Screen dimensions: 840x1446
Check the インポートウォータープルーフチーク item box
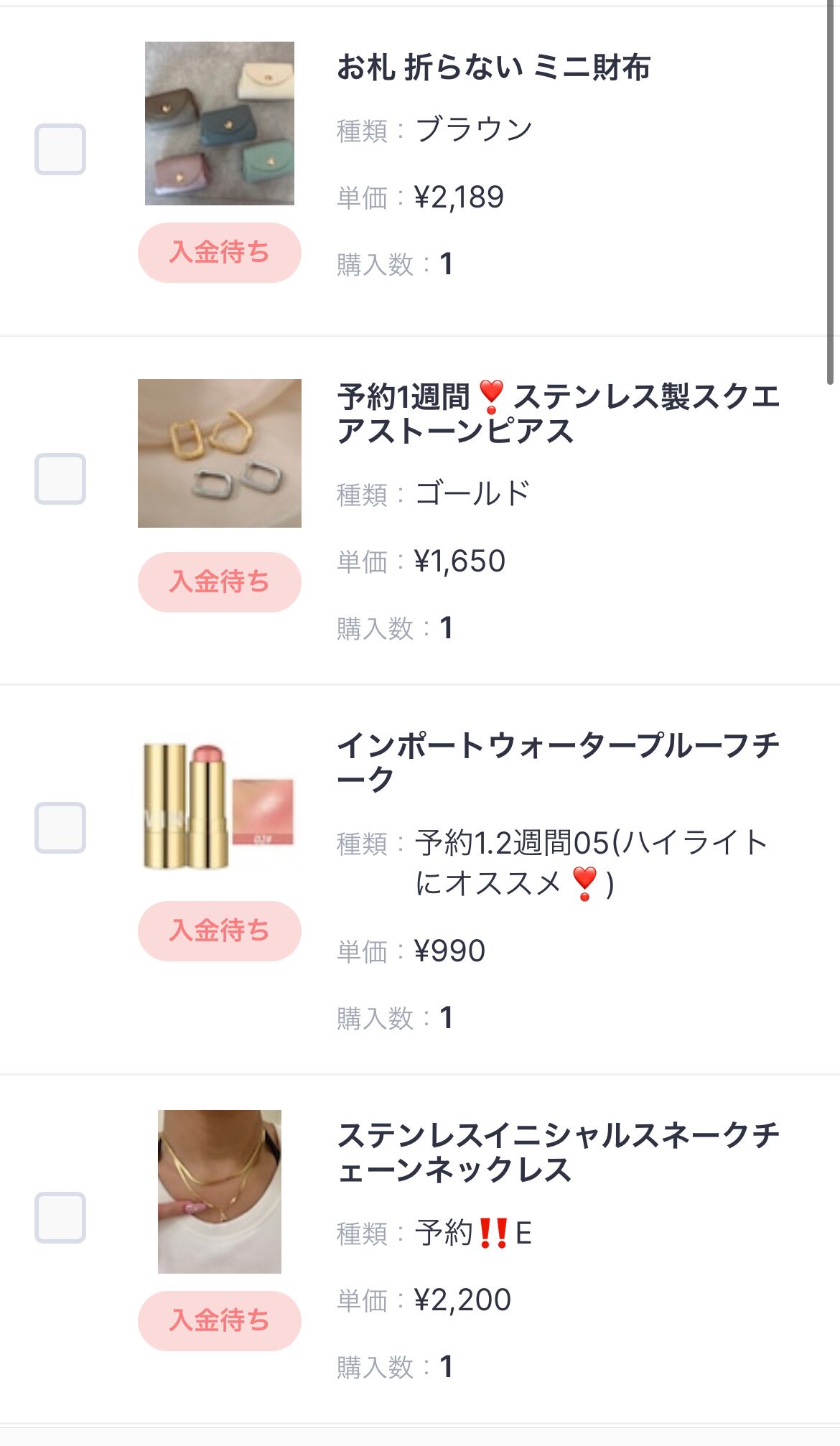click(60, 827)
